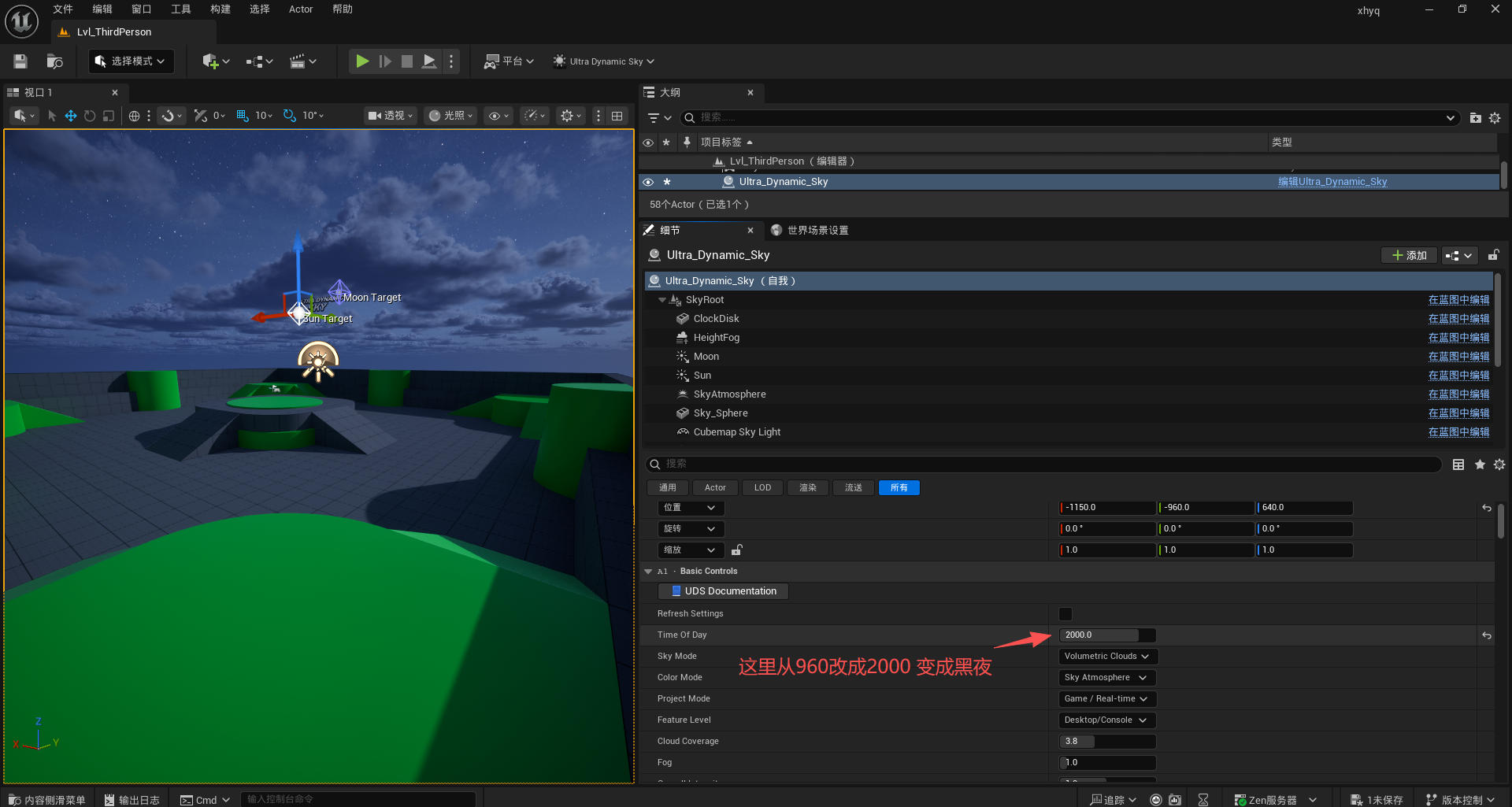
Task: Open the play options three-dot menu
Action: pos(451,61)
